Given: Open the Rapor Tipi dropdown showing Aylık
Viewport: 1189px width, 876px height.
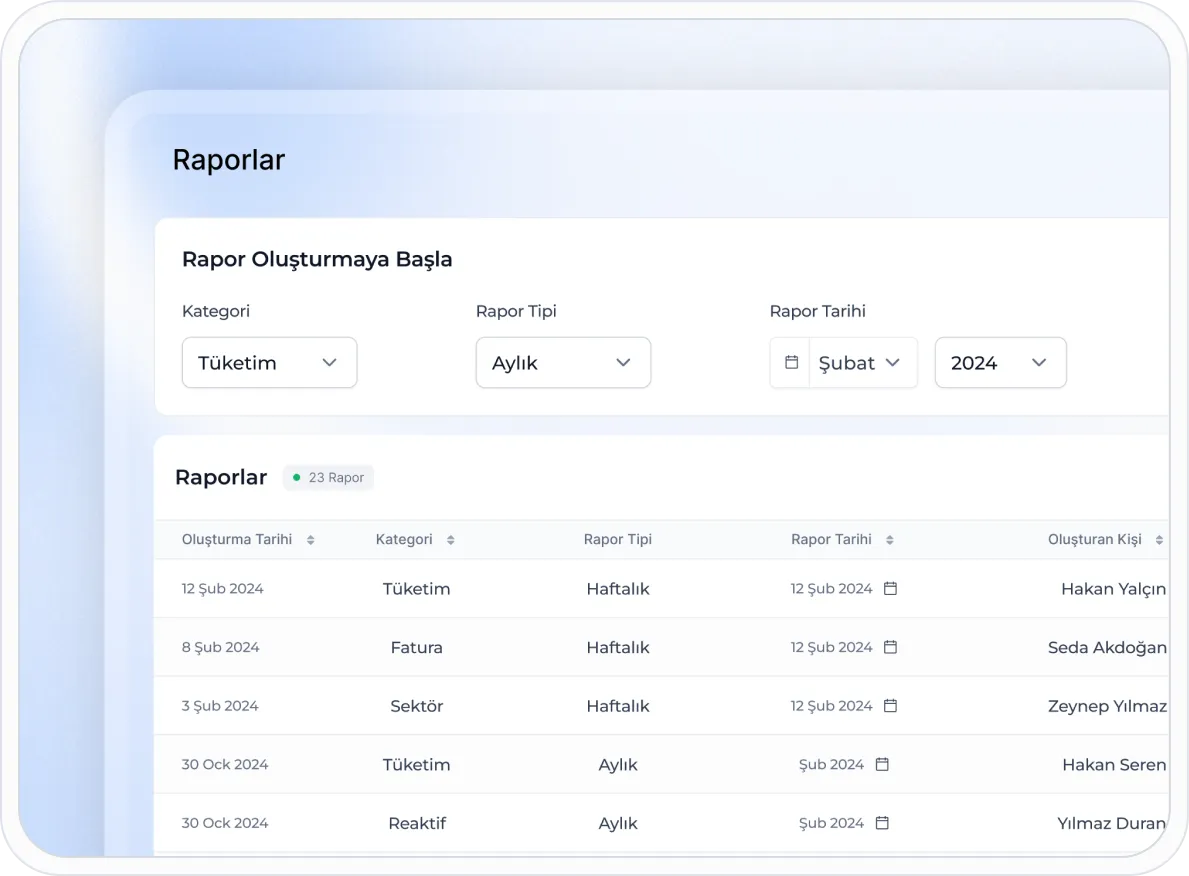Looking at the screenshot, I should point(563,363).
